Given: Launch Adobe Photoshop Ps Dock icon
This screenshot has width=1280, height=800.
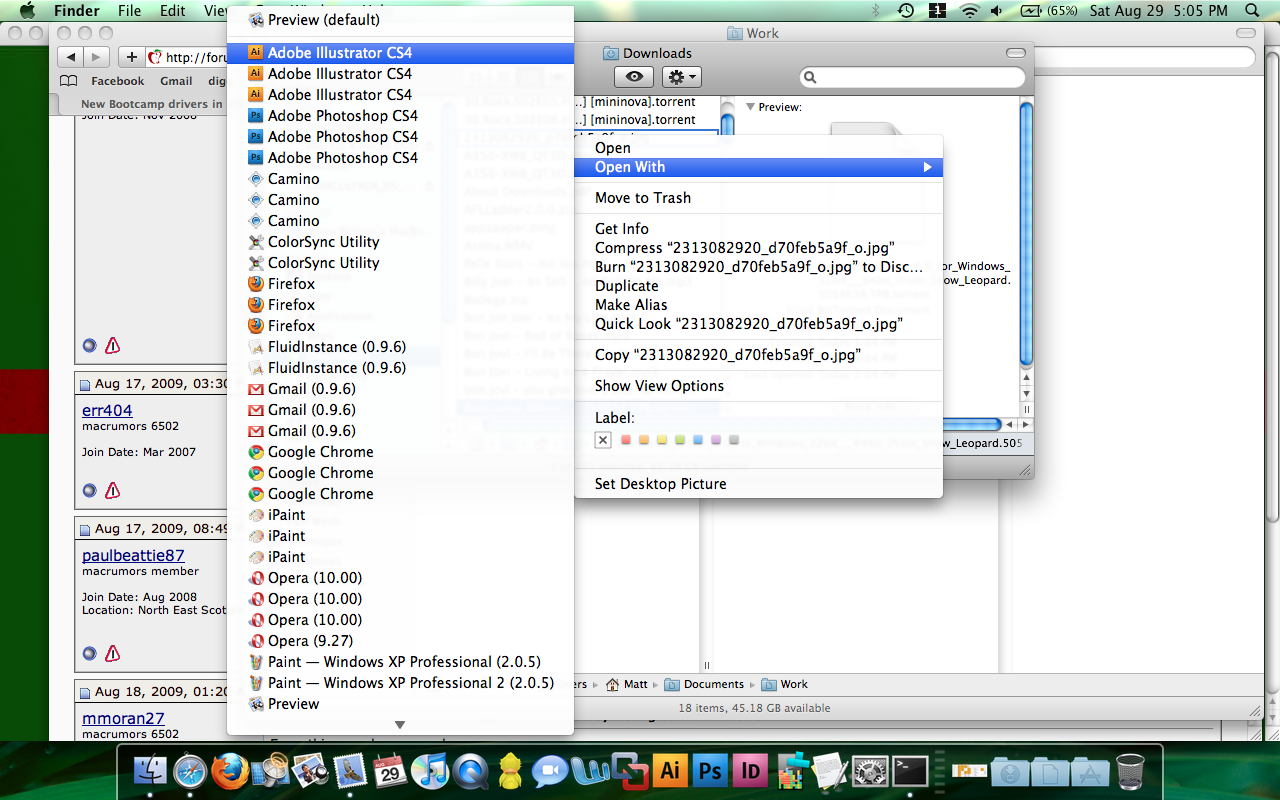Looking at the screenshot, I should pos(710,771).
